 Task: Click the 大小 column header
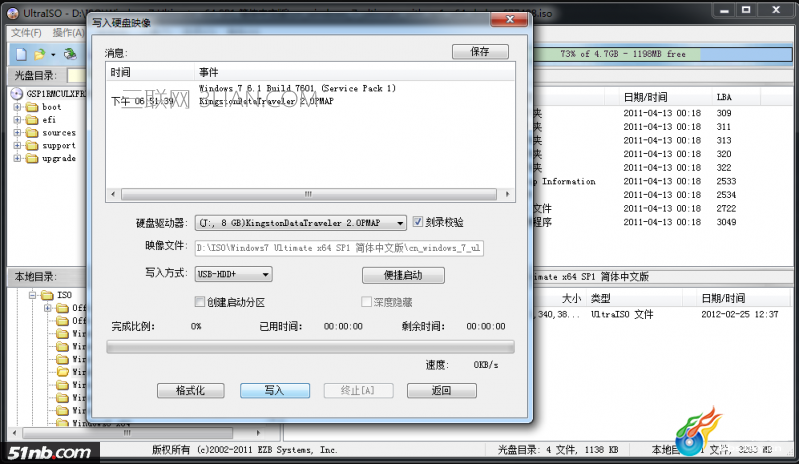(x=571, y=298)
